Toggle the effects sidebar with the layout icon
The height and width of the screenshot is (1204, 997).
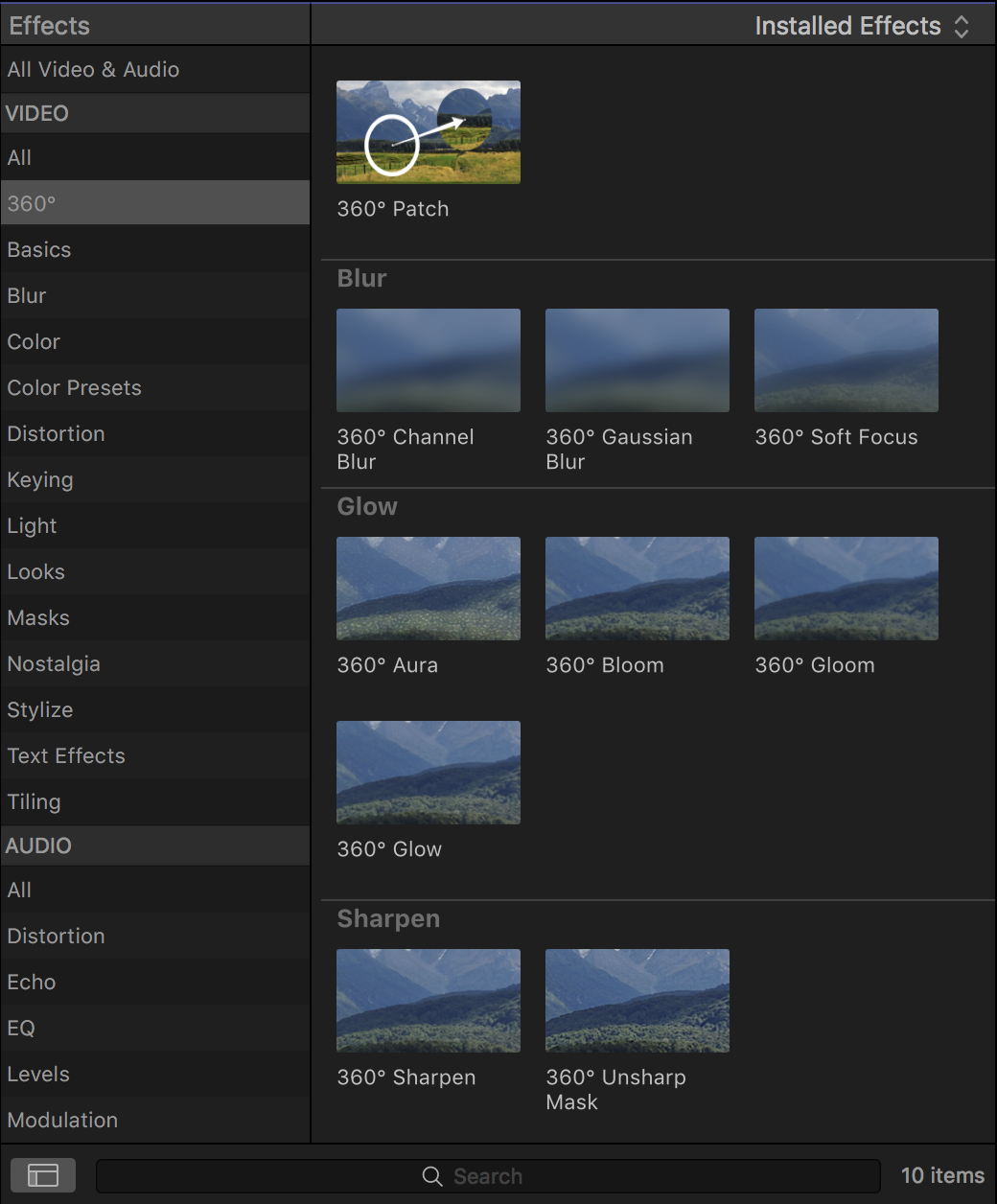coord(43,1175)
